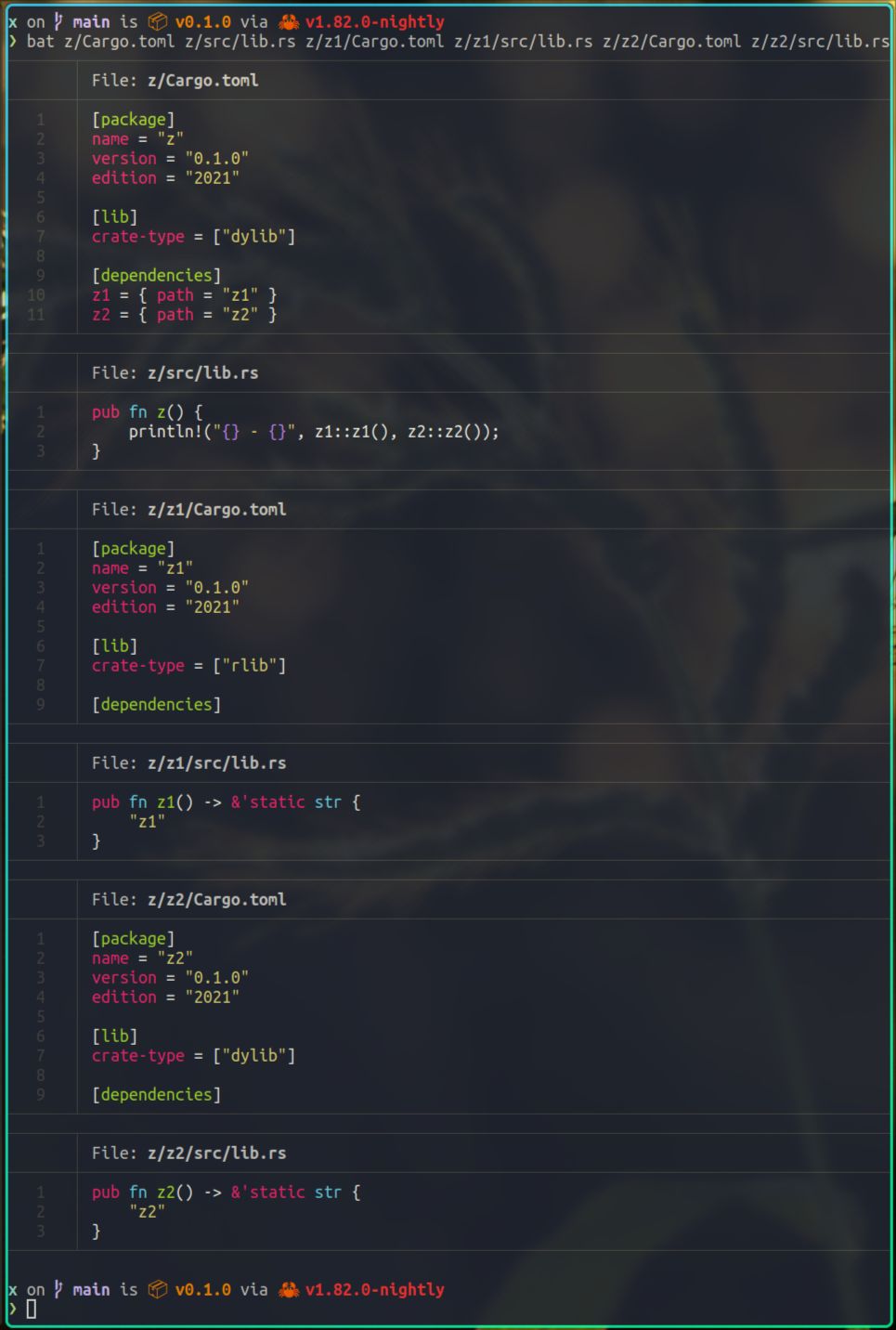Click the "File: z/src/lib.rs" header
Image resolution: width=896 pixels, height=1330 pixels.
tap(175, 373)
